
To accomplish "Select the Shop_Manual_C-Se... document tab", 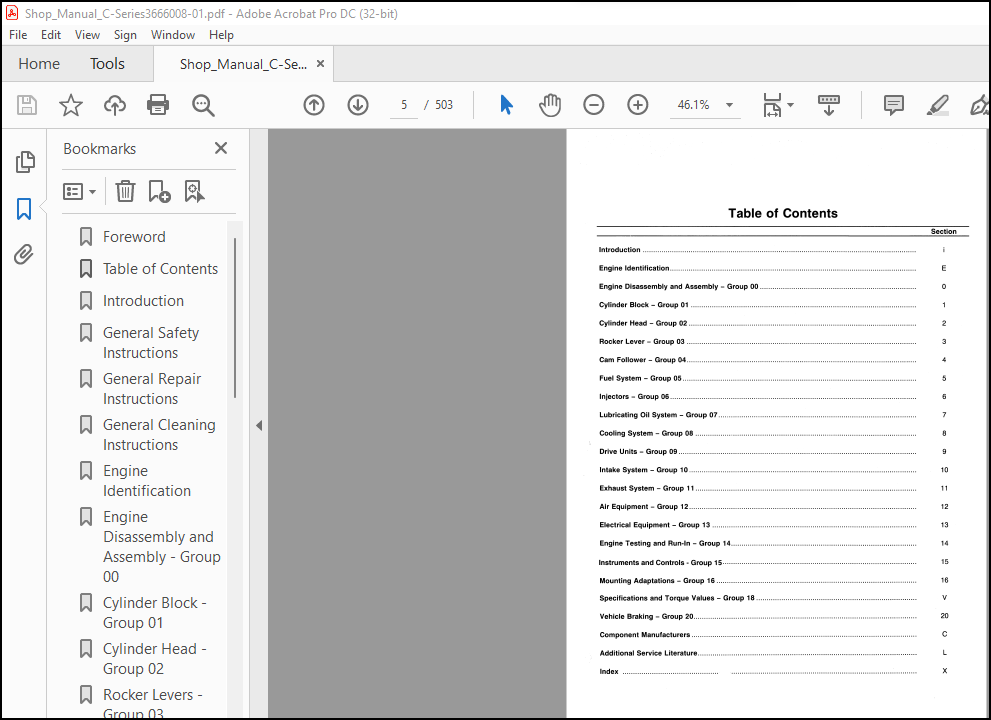I will (x=243, y=64).
